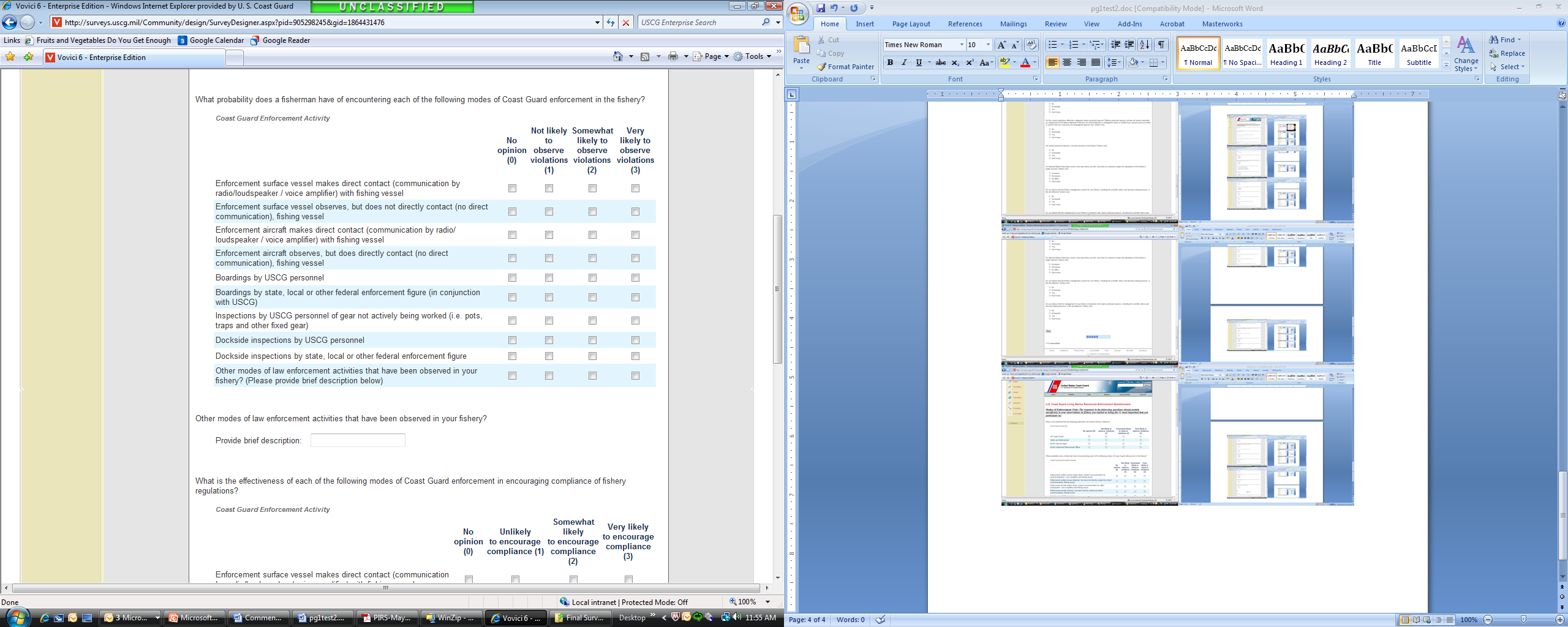The width and height of the screenshot is (1568, 627).
Task: Center-align text in Paragraph group
Action: click(1067, 62)
